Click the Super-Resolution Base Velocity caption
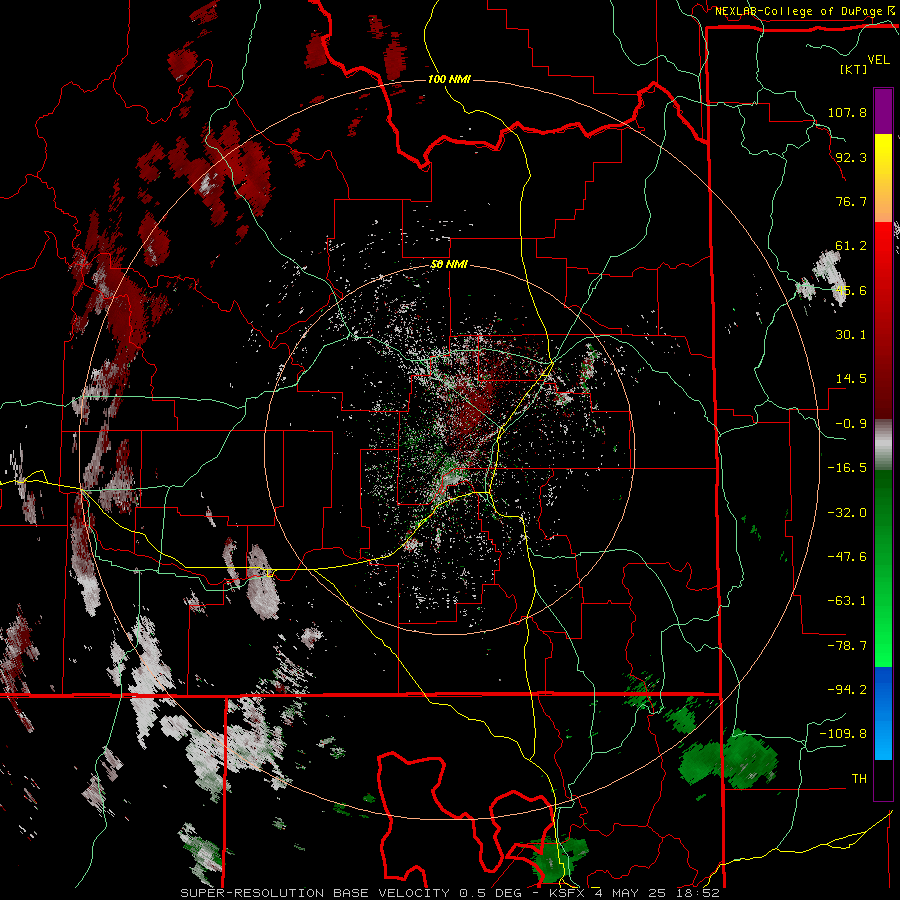 [x=449, y=893]
